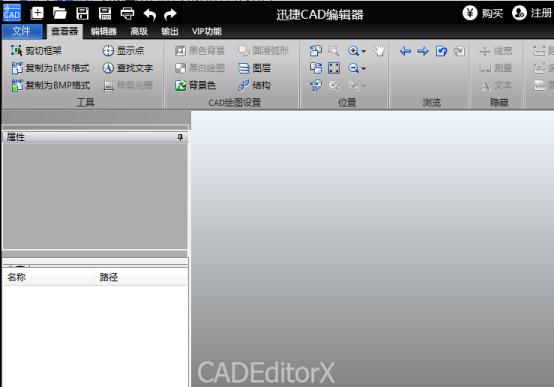554x387 pixels.
Task: Toggle the 显示点 option
Action: point(123,51)
